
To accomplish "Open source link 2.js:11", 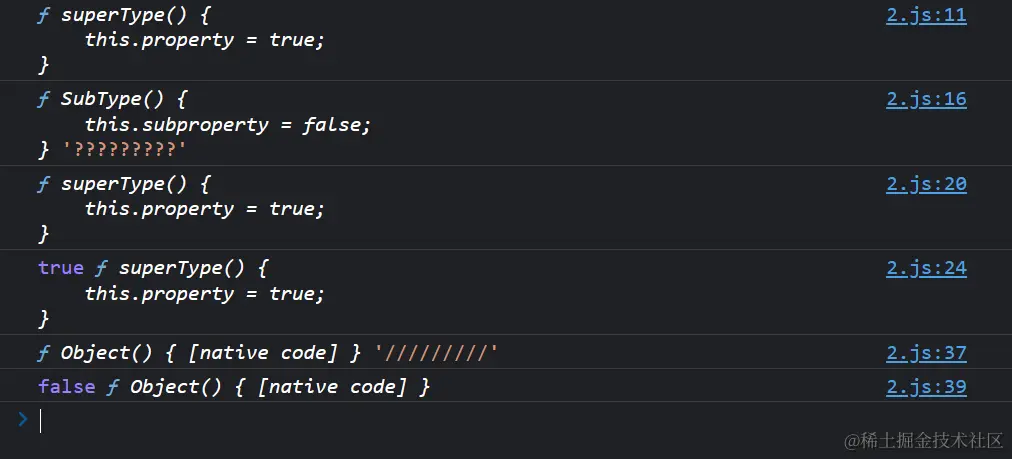I will [x=926, y=15].
